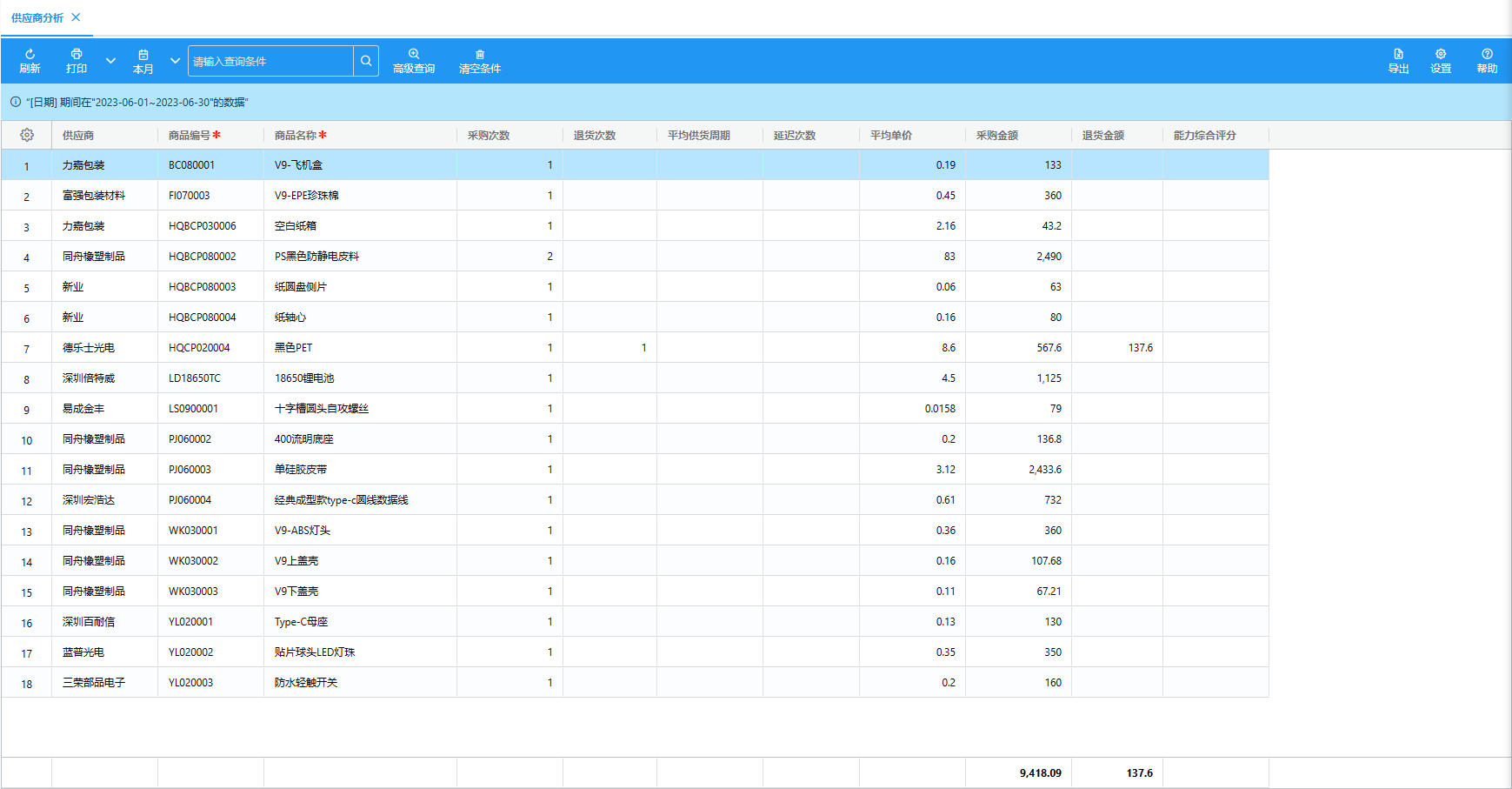Expand the date range dropdown arrow
Viewport: 1512px width, 789px height.
tap(175, 61)
